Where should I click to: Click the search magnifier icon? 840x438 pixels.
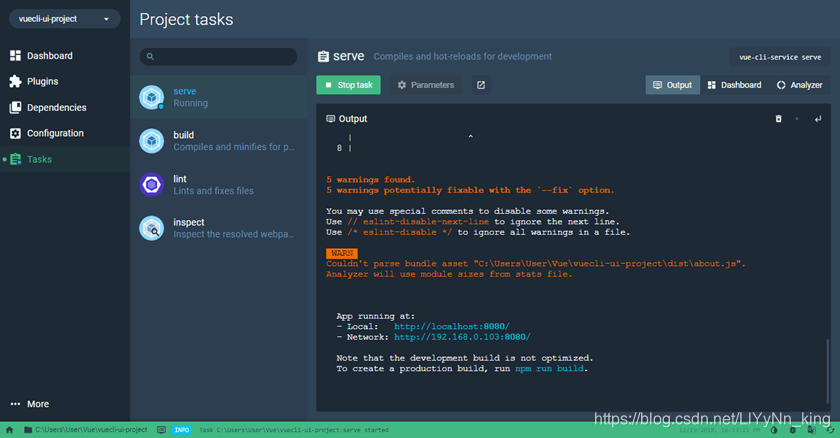point(150,56)
